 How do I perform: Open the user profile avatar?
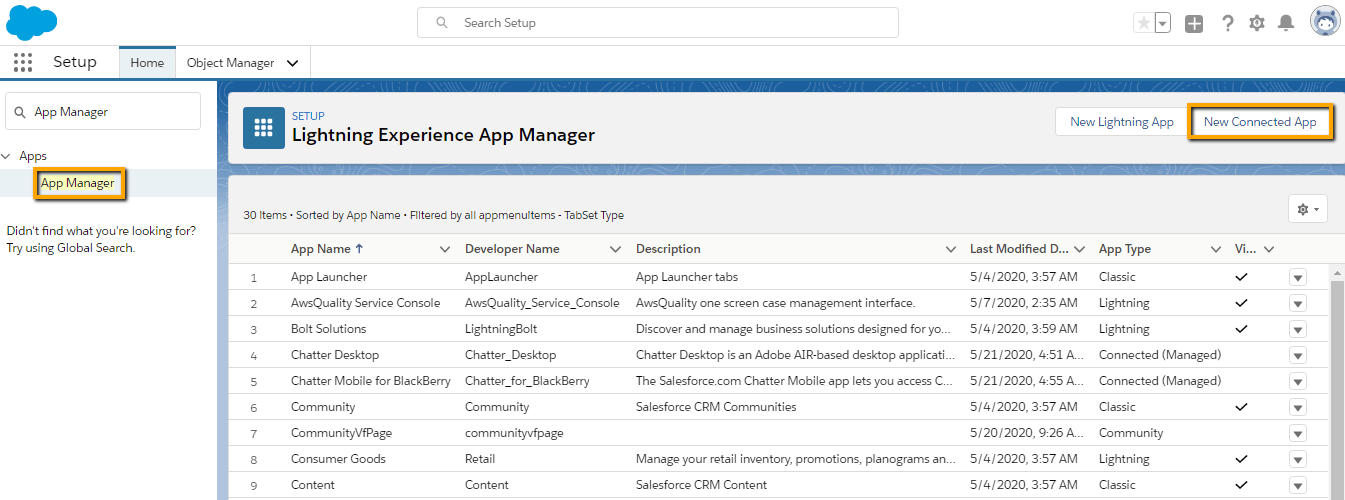1325,22
